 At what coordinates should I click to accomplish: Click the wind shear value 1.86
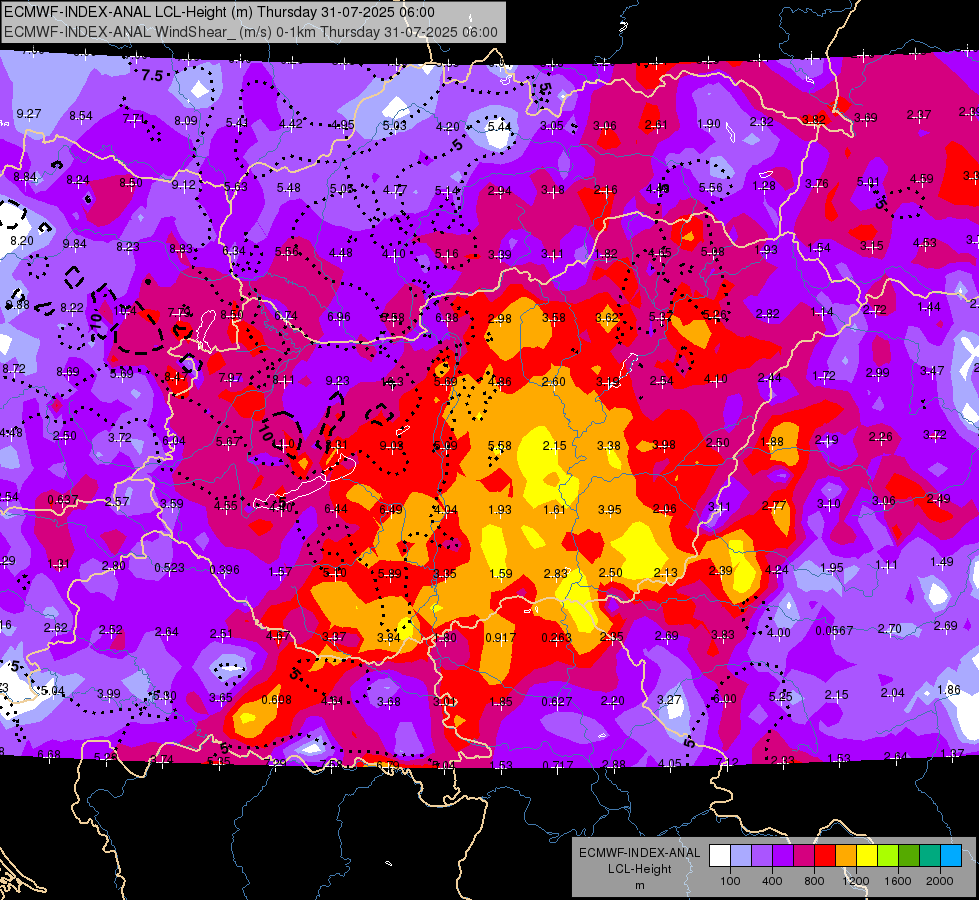(949, 690)
